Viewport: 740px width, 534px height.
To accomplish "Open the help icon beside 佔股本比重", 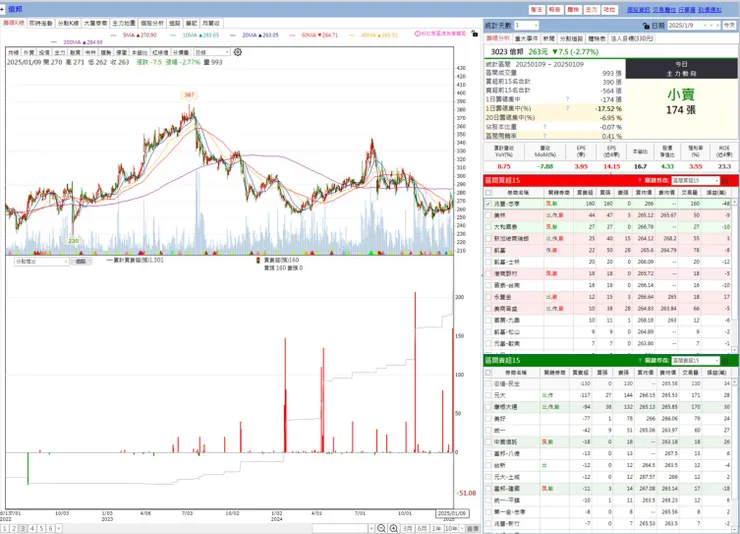I will coord(545,126).
